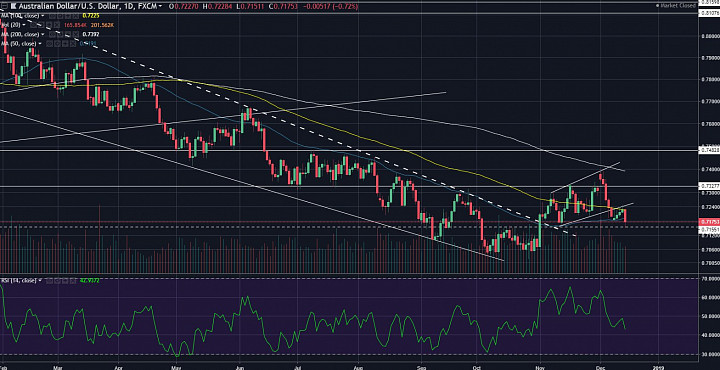Viewport: 720px width, 370px height.
Task: Click the yellow 0.7225 MA value
Action: tap(91, 16)
